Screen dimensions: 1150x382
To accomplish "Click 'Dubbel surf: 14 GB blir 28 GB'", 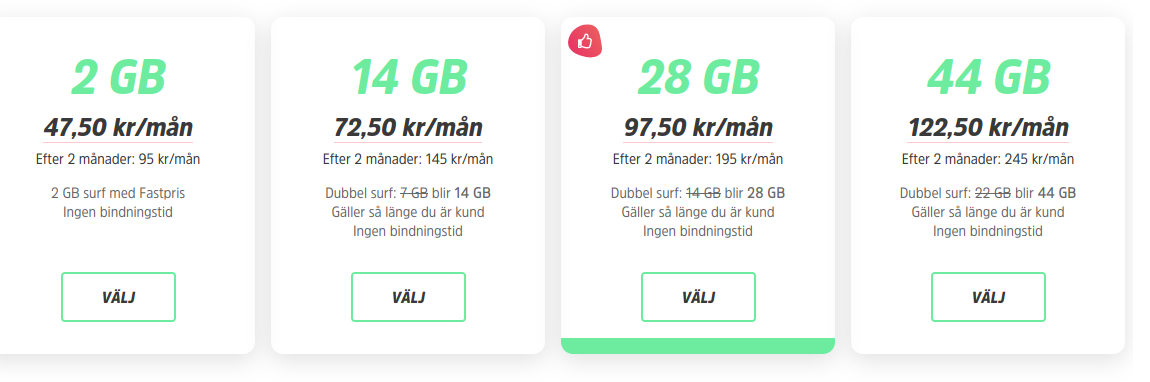I will point(698,194).
